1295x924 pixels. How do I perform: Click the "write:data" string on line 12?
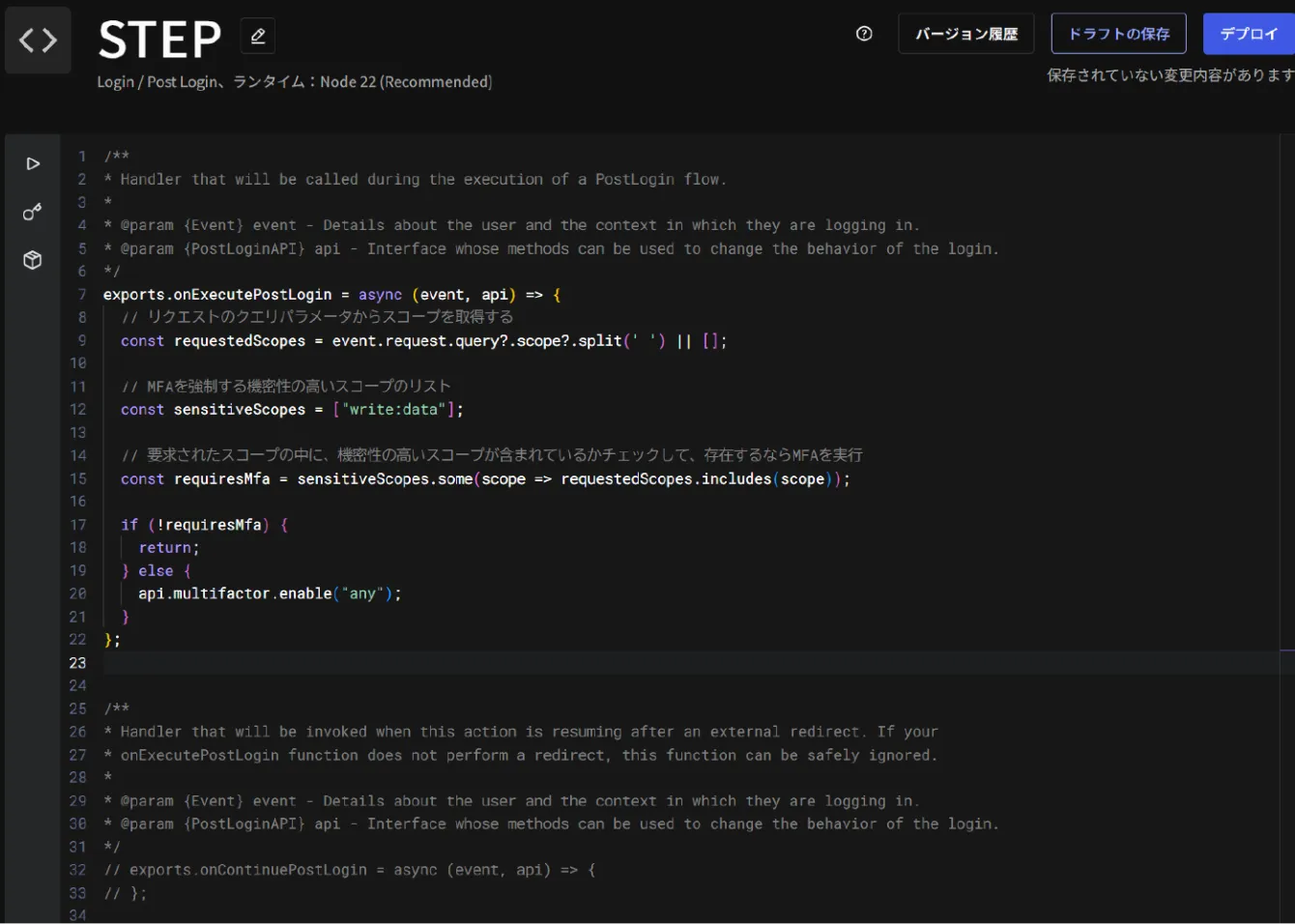click(393, 410)
